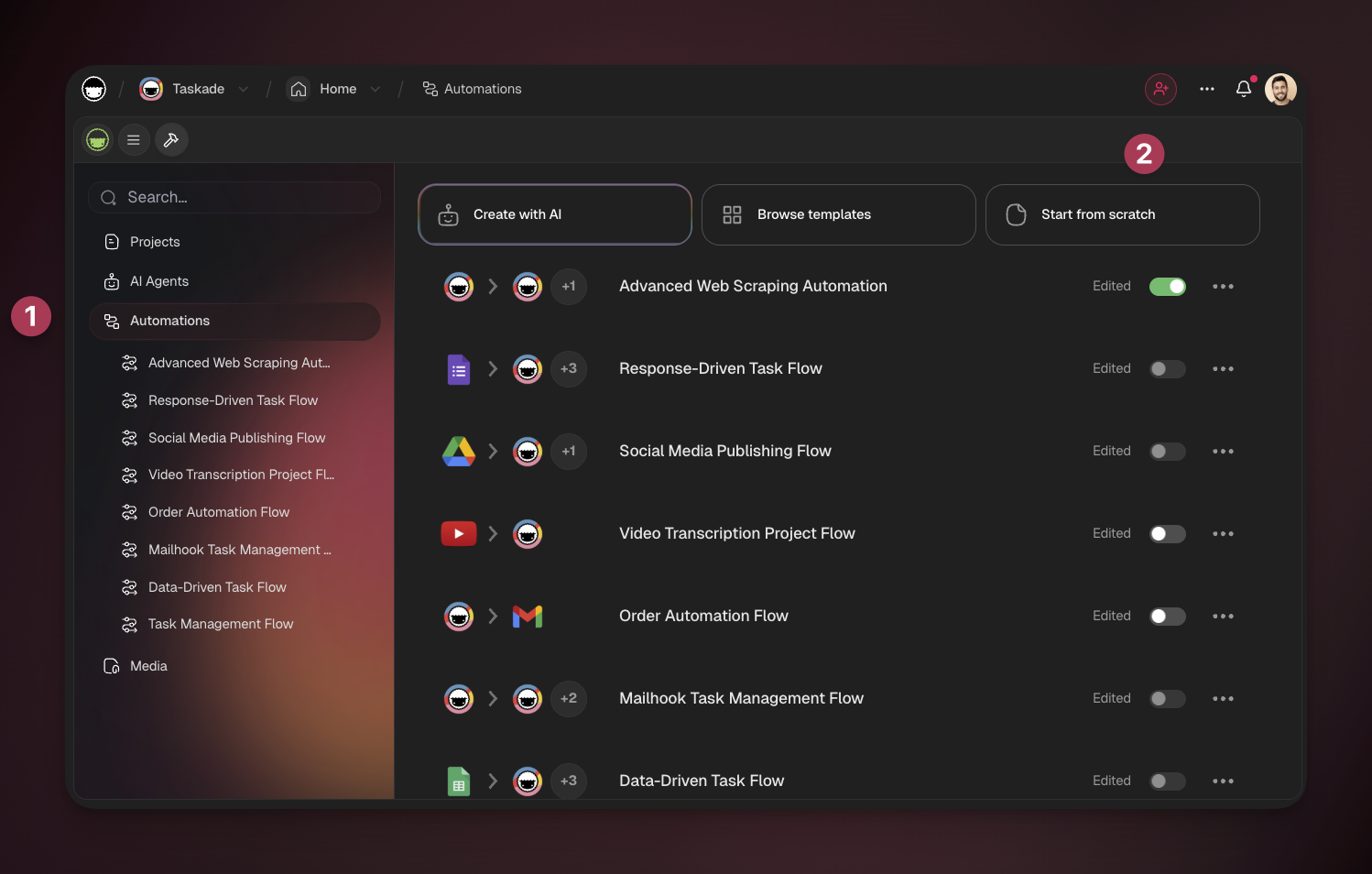
Task: Turn on the Order Automation Flow toggle
Action: 1168,617
